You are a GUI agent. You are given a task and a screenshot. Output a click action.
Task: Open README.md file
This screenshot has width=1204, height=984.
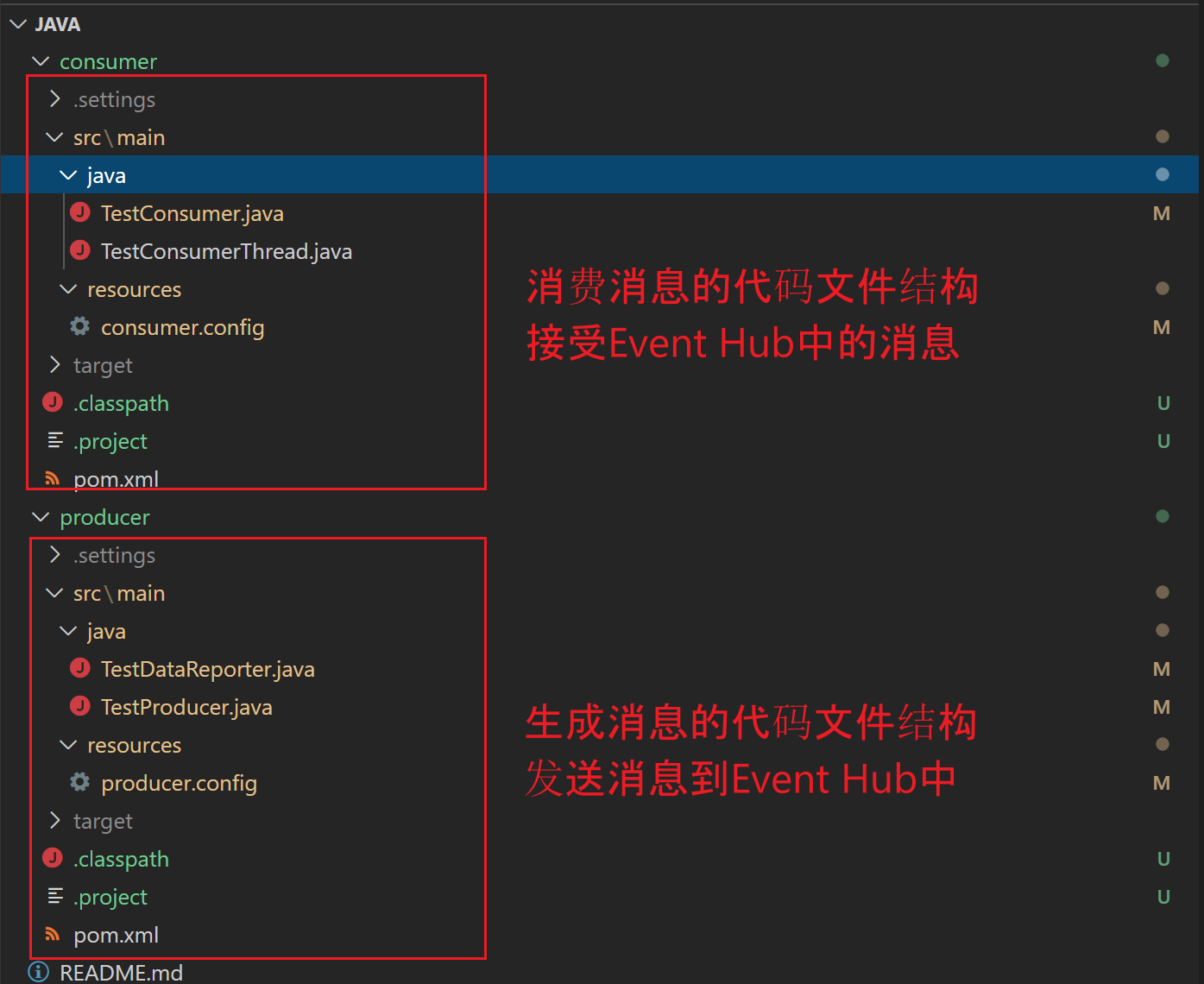(122, 973)
